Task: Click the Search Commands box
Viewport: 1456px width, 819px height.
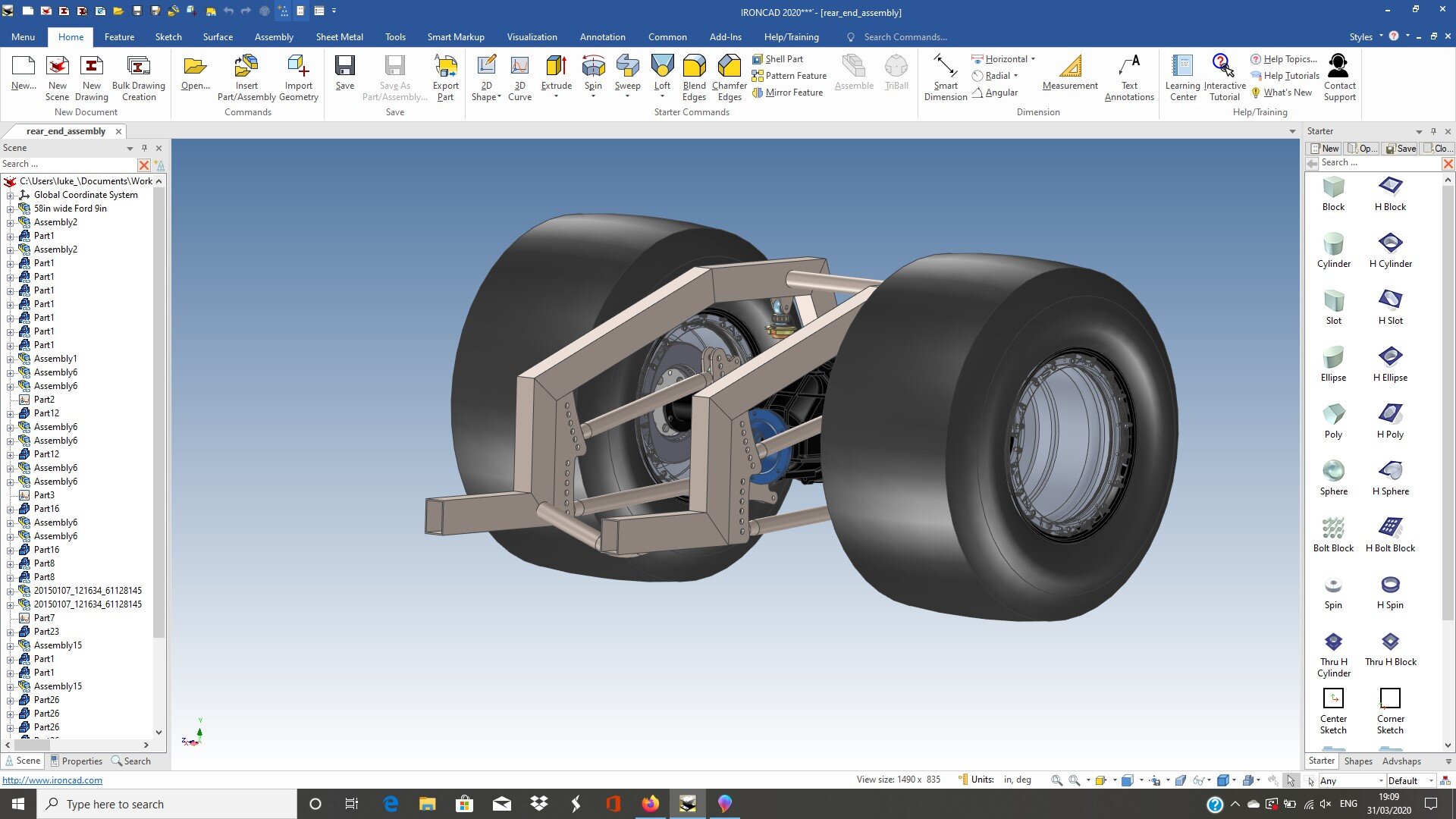Action: [x=905, y=36]
